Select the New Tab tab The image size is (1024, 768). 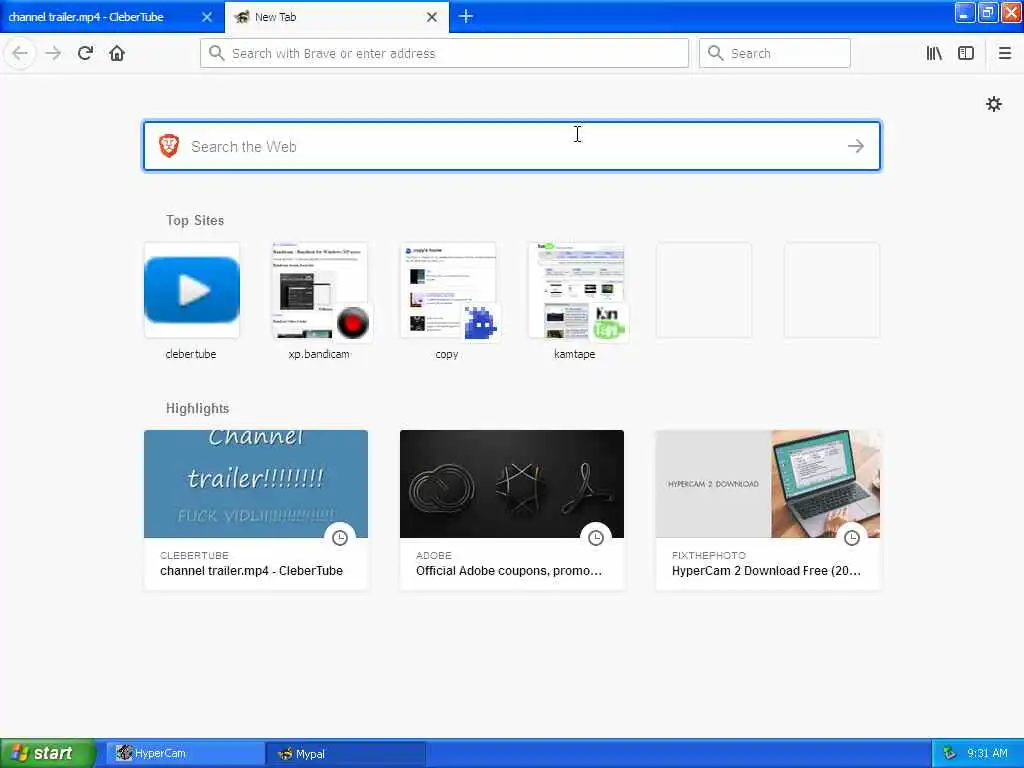(337, 17)
